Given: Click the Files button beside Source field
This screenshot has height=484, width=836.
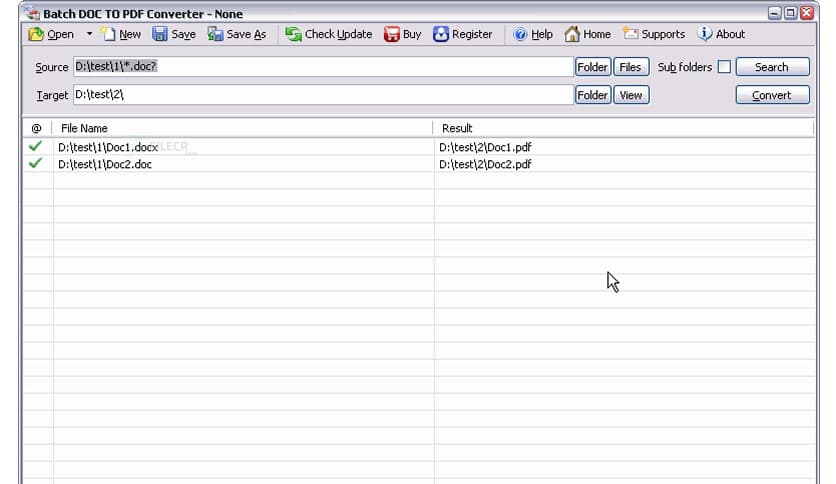Looking at the screenshot, I should click(631, 67).
